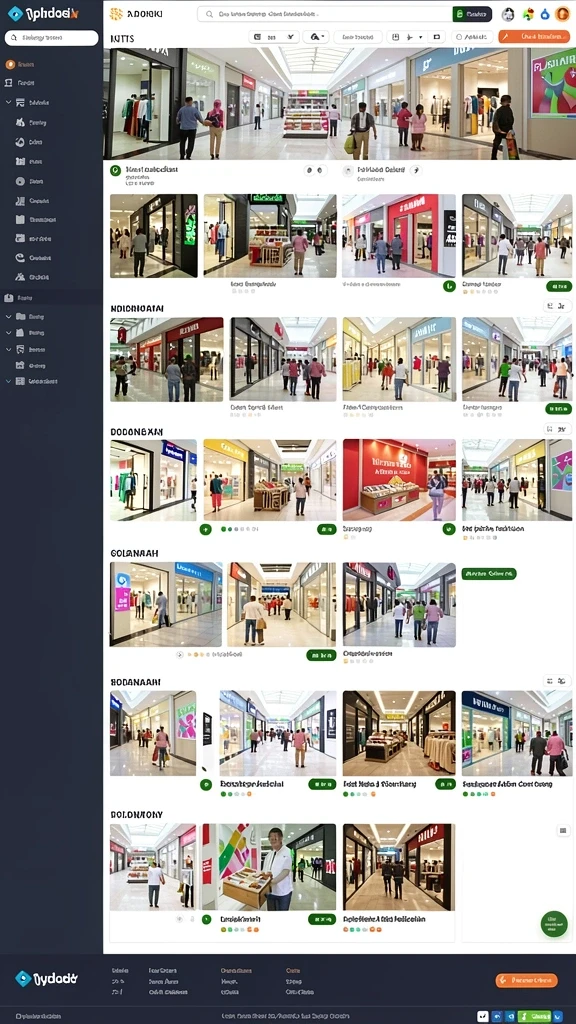Click the logo in the dark footer

coord(46,978)
